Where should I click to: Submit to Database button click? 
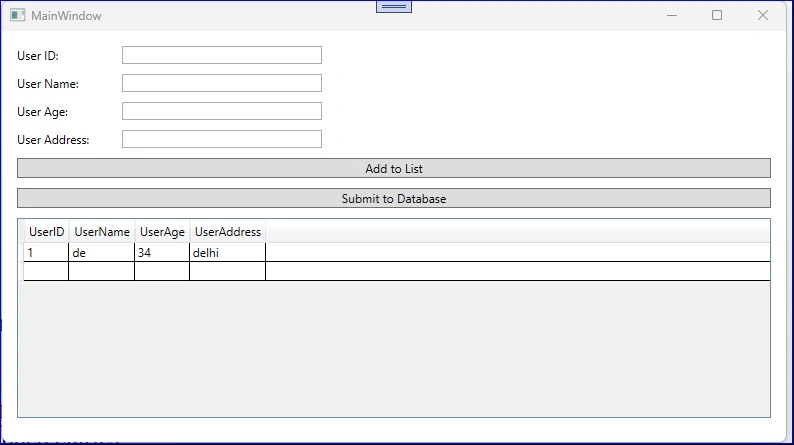(394, 198)
